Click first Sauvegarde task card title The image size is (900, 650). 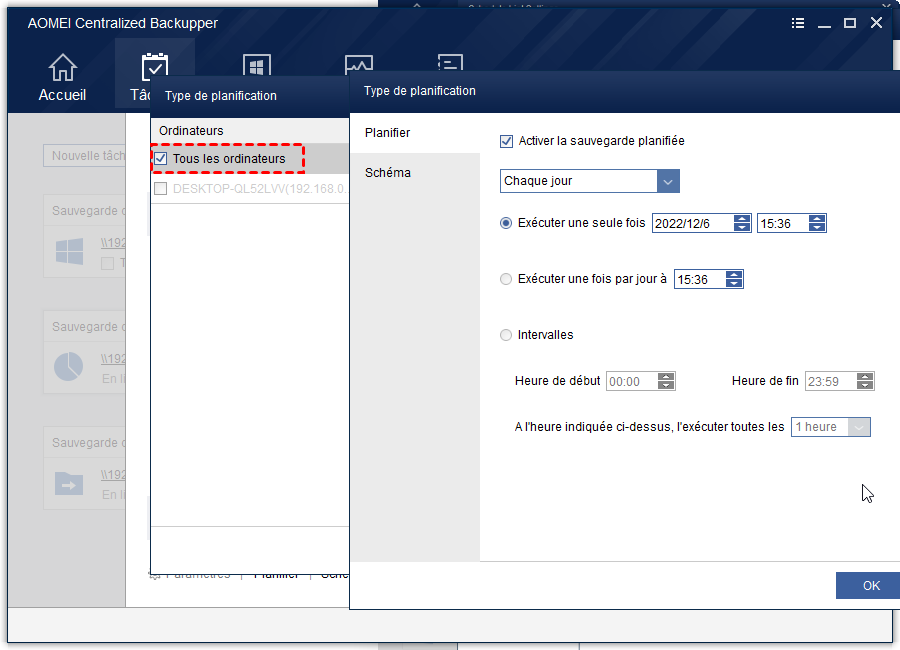(88, 211)
